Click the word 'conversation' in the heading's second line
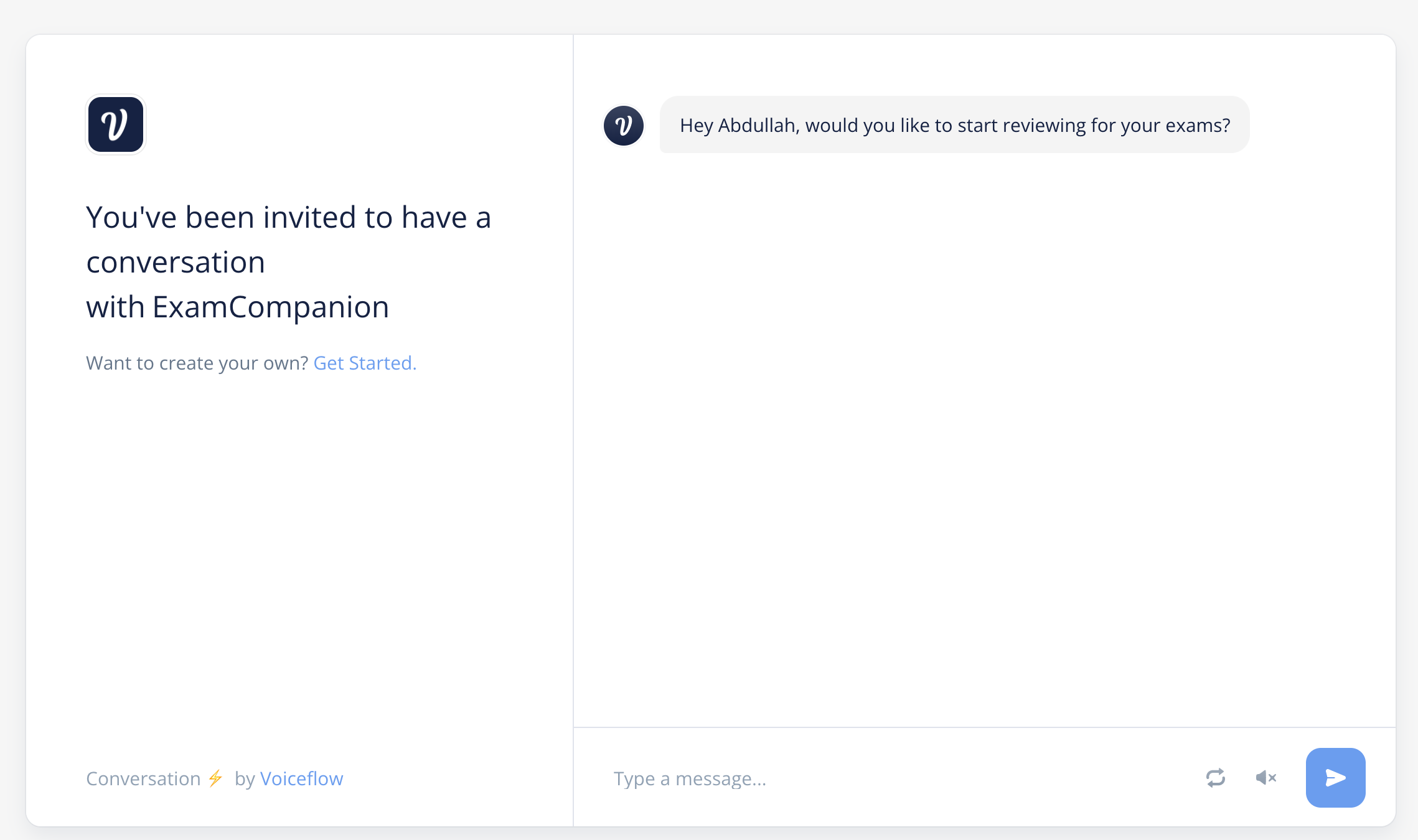This screenshot has width=1418, height=840. [x=176, y=263]
